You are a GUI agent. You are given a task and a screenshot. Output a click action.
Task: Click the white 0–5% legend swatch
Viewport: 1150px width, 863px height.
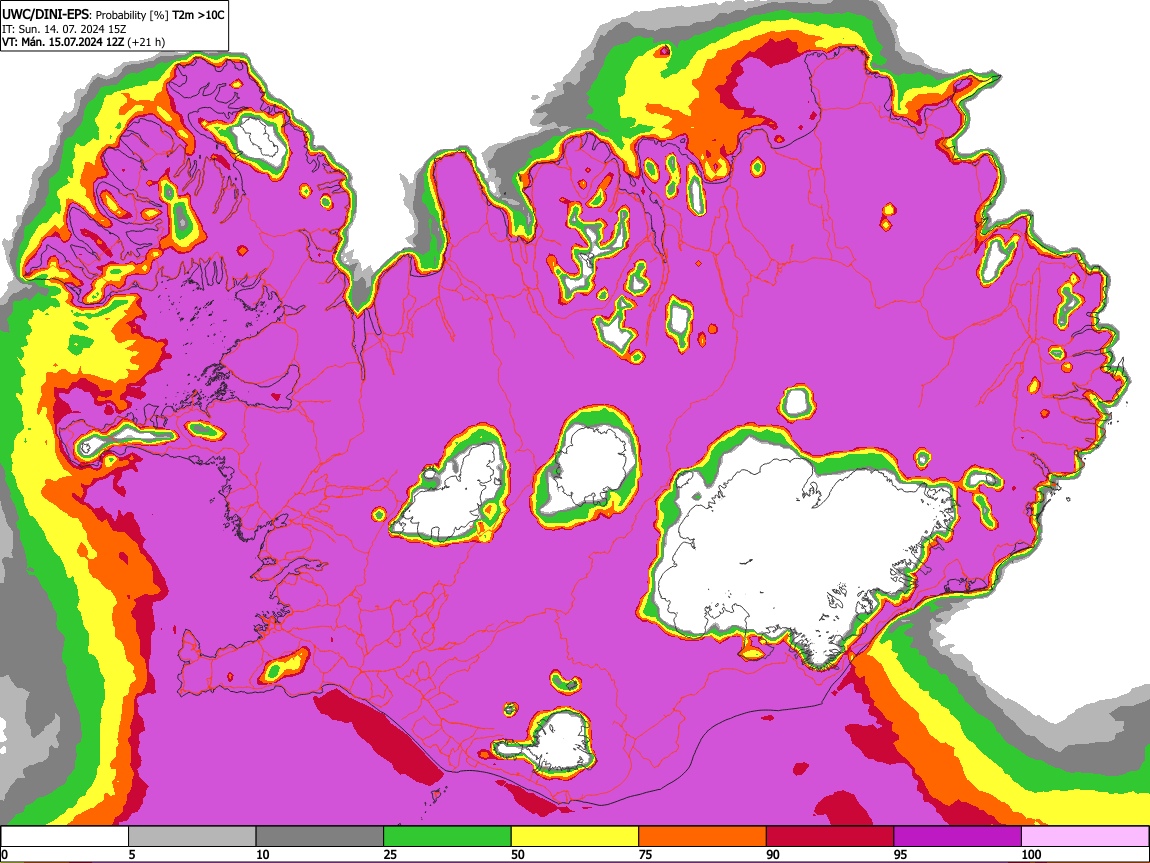coord(65,837)
